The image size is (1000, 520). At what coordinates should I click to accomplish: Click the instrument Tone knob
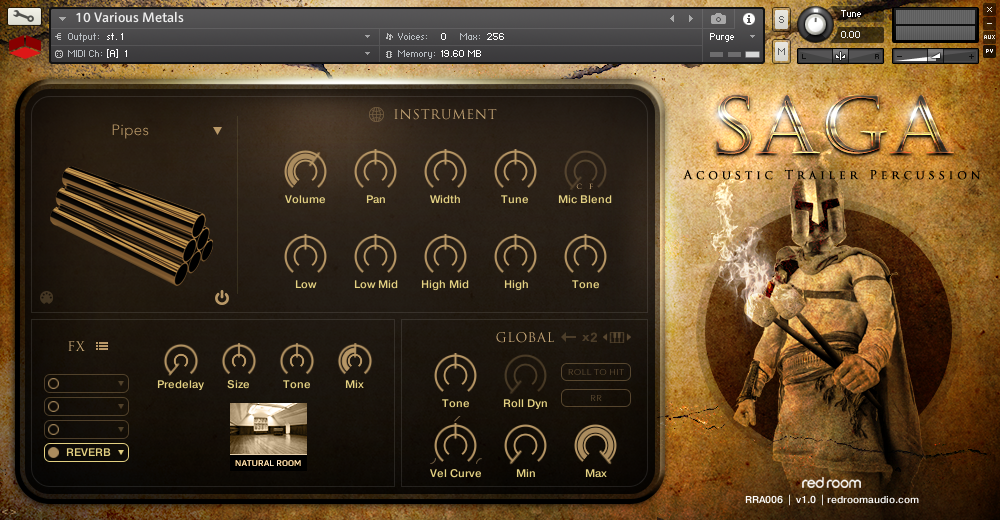click(585, 256)
